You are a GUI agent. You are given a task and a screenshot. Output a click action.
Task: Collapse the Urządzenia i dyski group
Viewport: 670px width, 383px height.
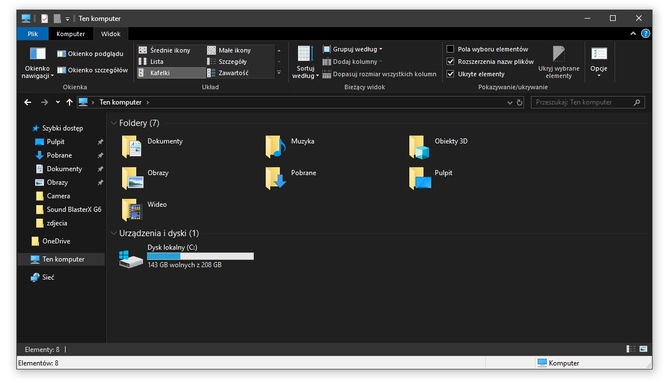[114, 233]
